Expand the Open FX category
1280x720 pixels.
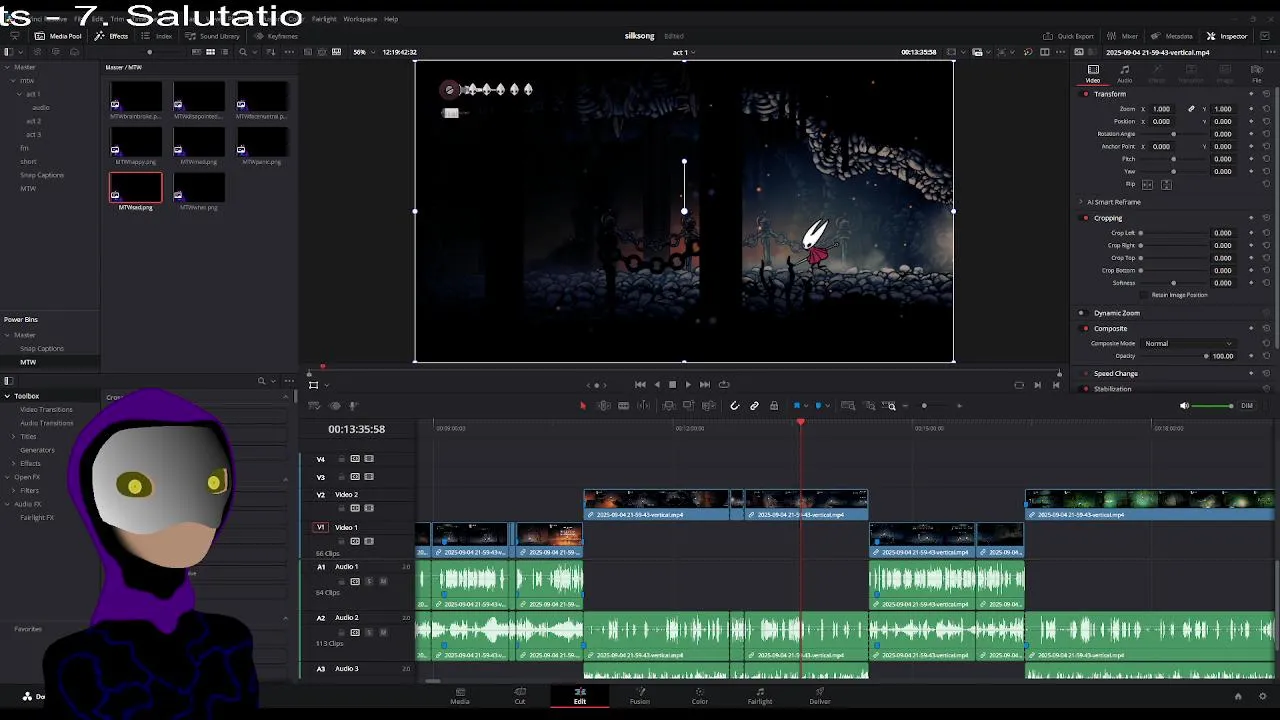coord(7,477)
